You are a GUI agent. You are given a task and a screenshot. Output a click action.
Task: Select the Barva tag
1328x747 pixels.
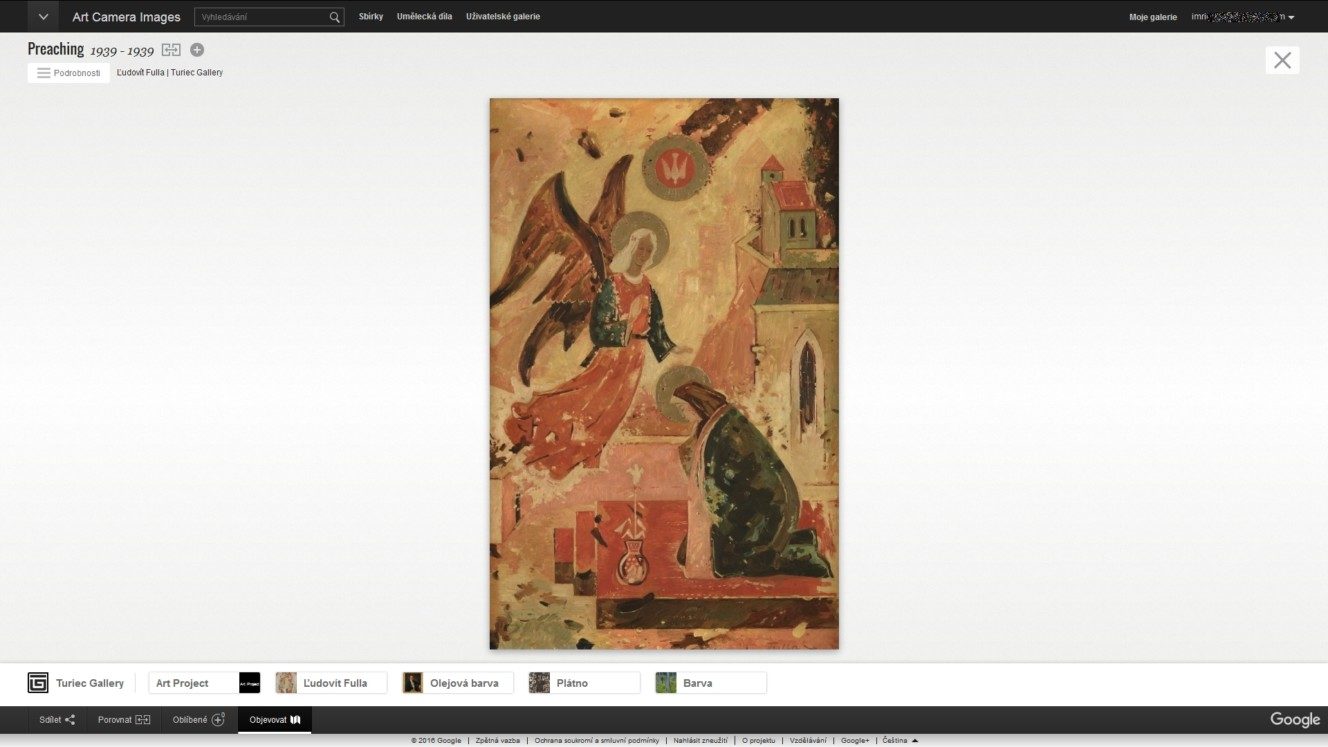click(711, 683)
